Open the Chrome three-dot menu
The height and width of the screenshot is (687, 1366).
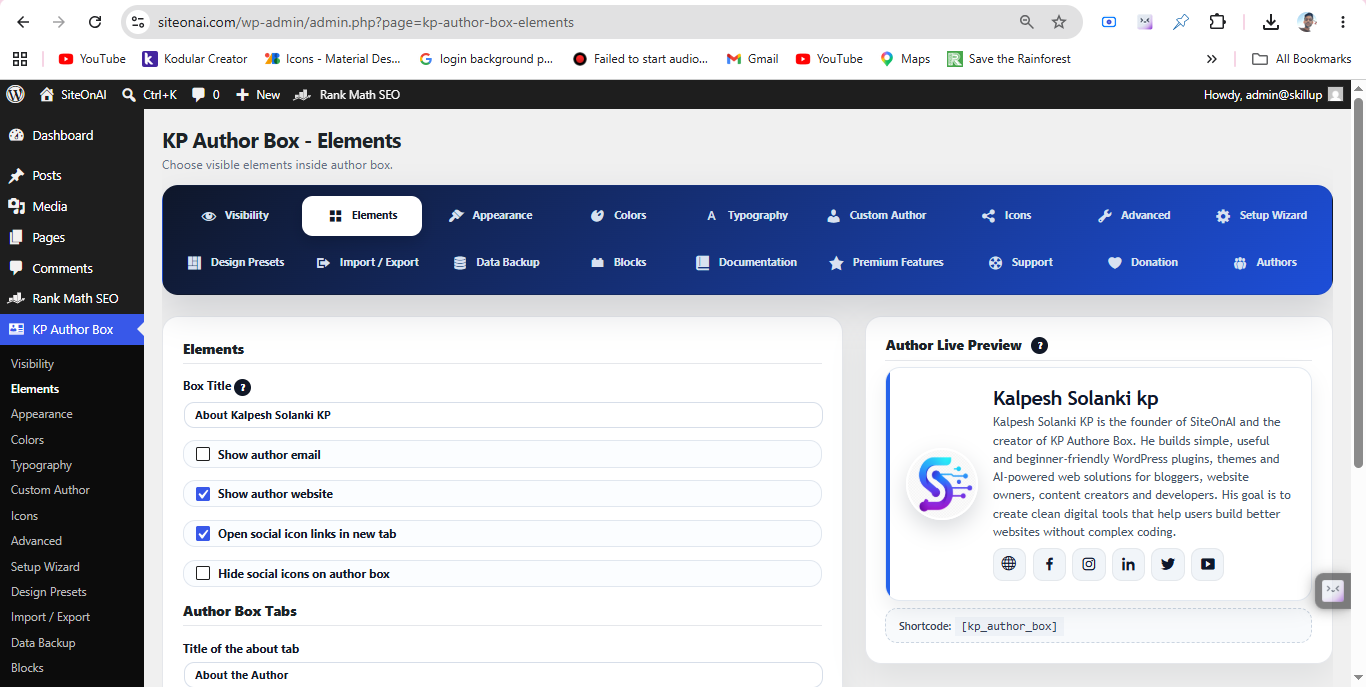point(1343,22)
